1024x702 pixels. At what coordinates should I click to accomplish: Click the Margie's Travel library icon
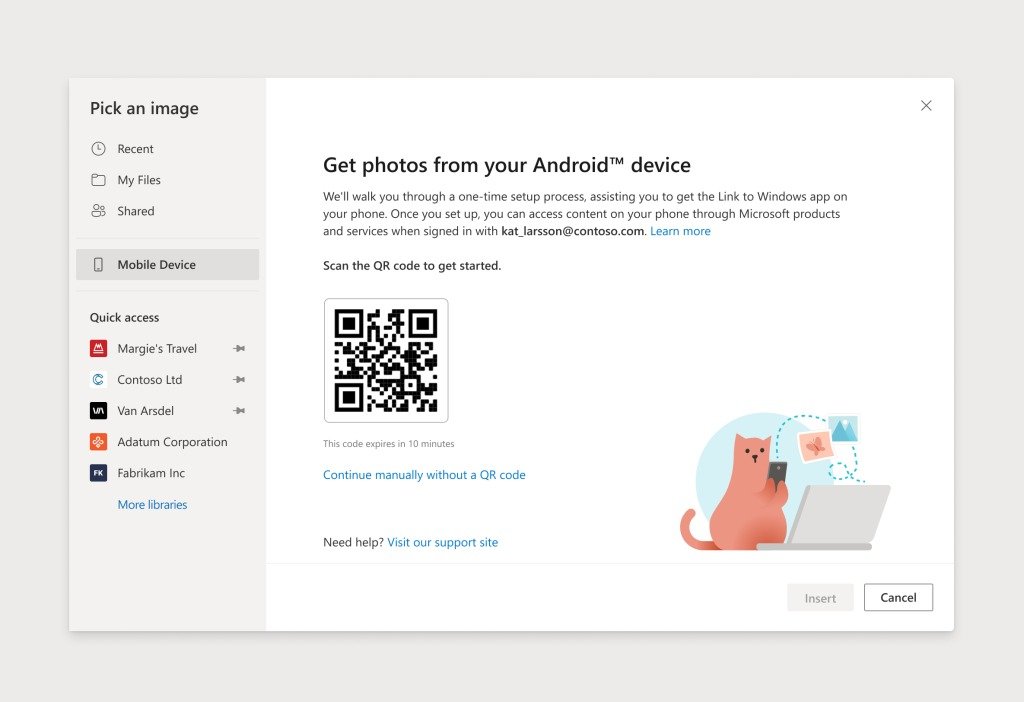pos(98,349)
